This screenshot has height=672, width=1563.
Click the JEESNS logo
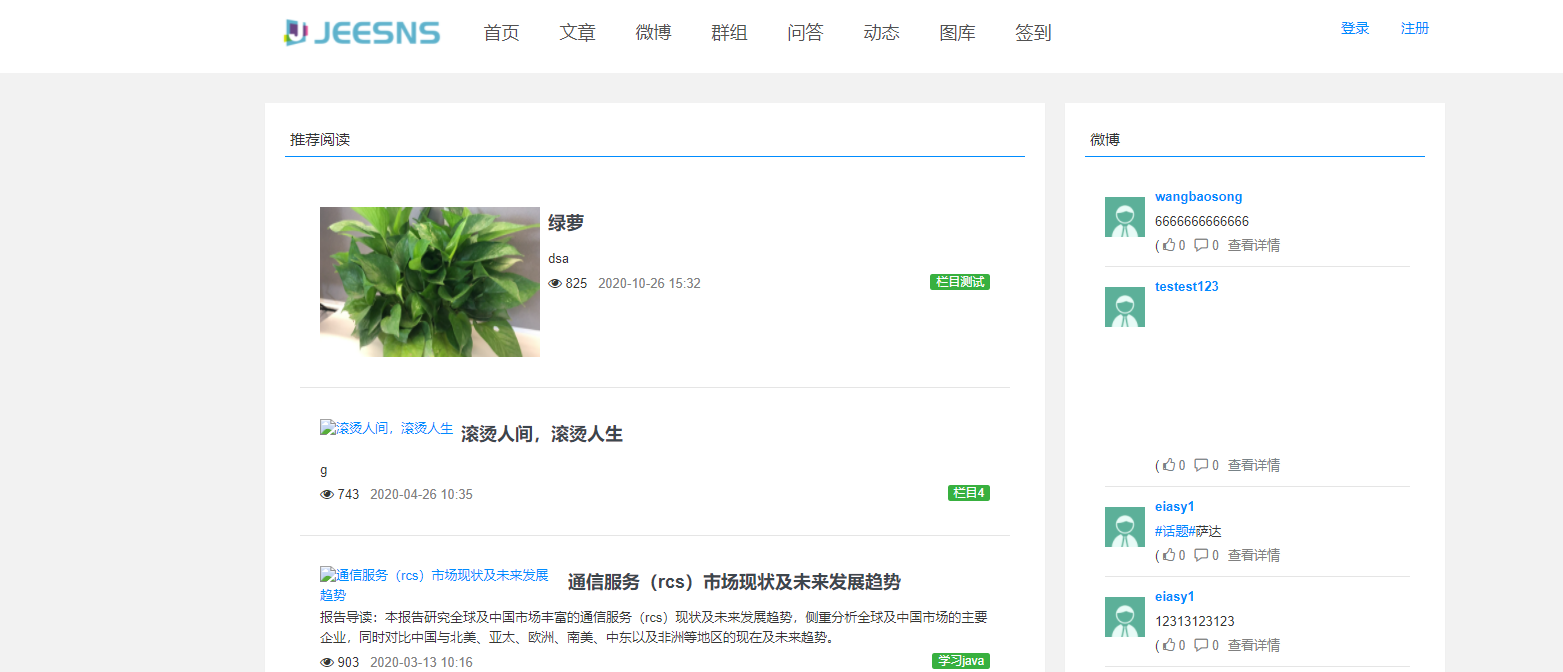pos(362,32)
